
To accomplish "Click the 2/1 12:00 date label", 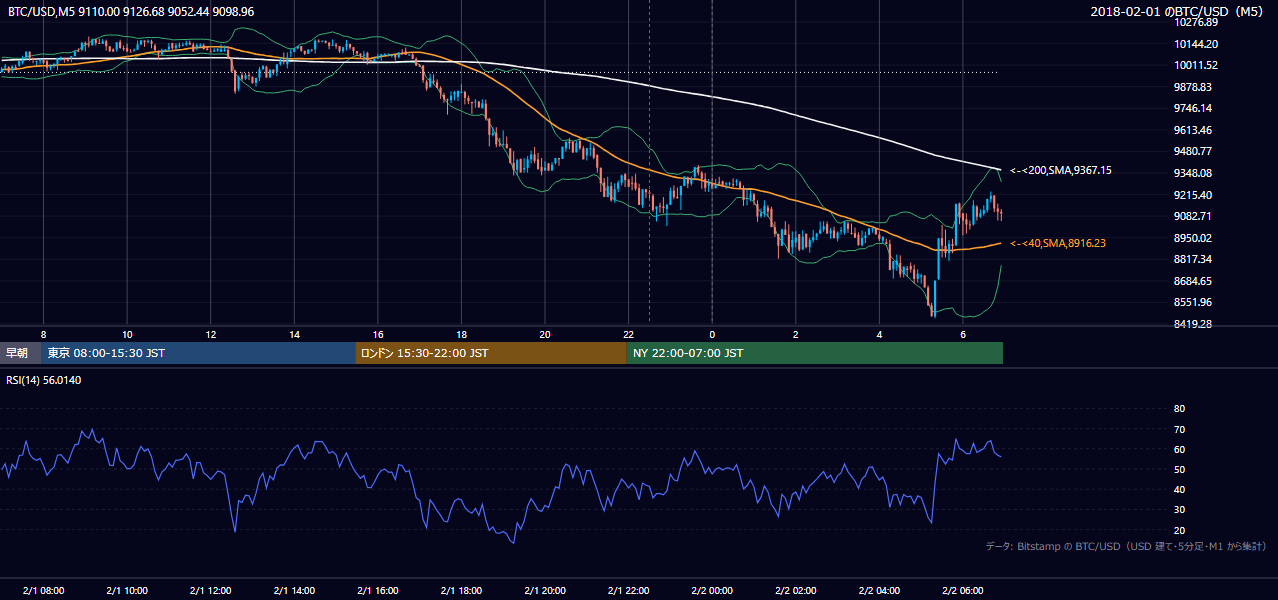I will (x=210, y=590).
